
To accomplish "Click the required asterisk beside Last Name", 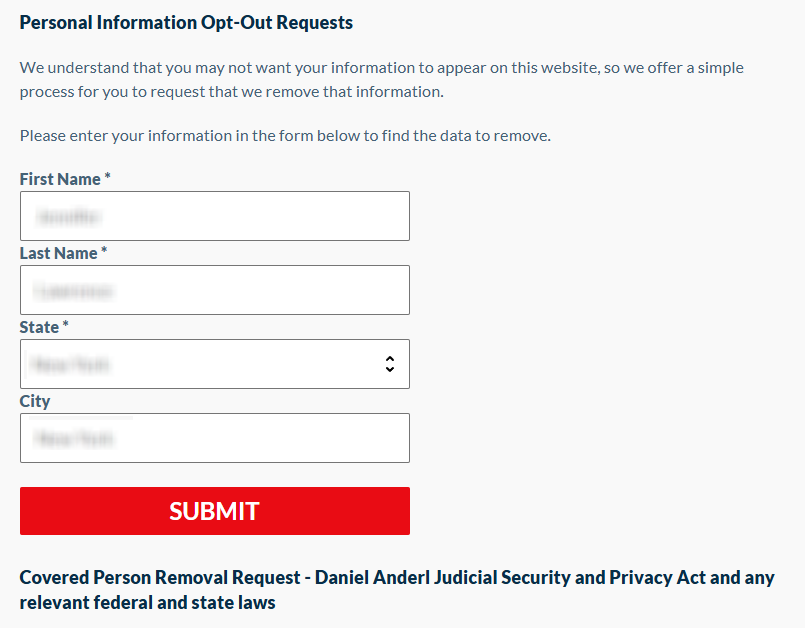I will click(x=104, y=252).
